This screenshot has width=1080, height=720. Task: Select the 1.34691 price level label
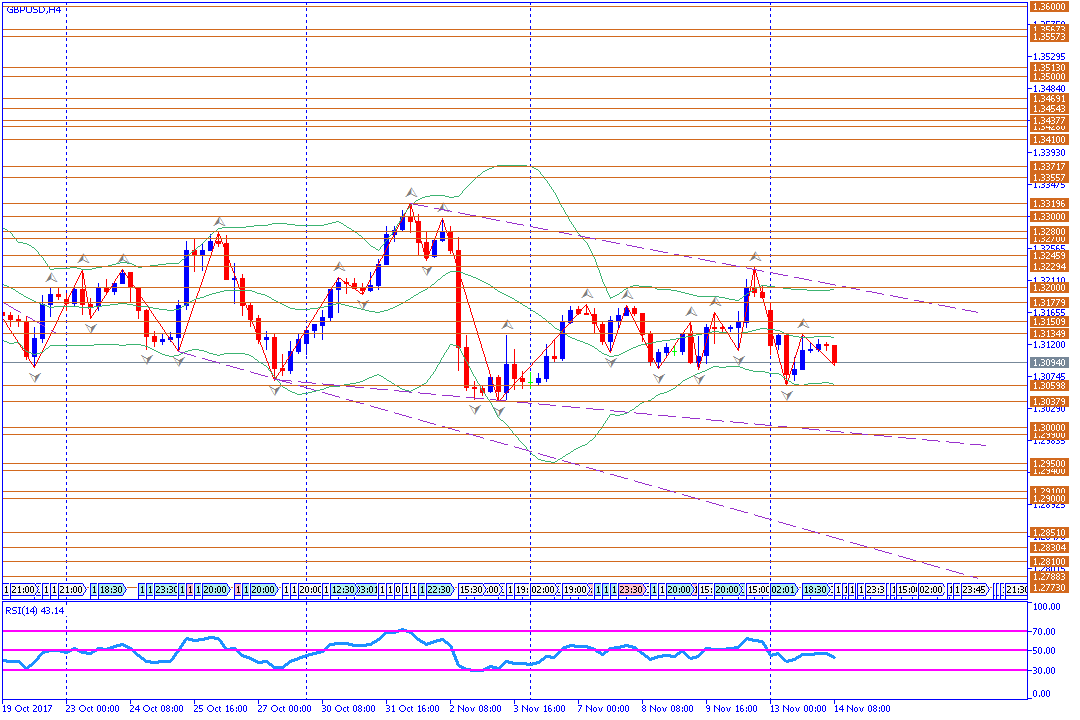coord(1048,99)
